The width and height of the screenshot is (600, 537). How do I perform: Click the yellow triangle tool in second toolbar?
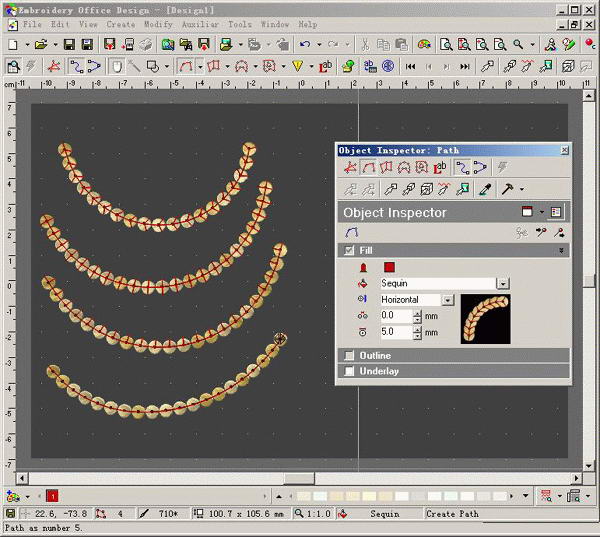(297, 66)
